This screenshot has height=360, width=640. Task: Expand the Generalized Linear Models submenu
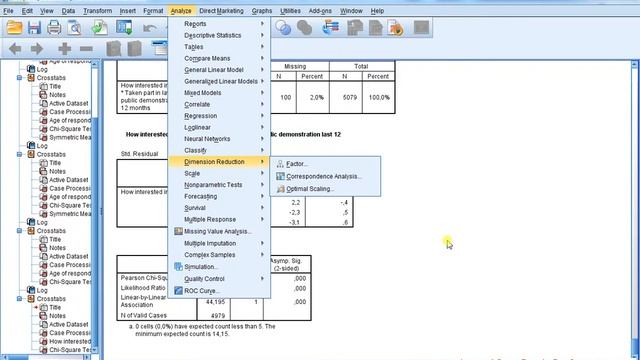[219, 81]
